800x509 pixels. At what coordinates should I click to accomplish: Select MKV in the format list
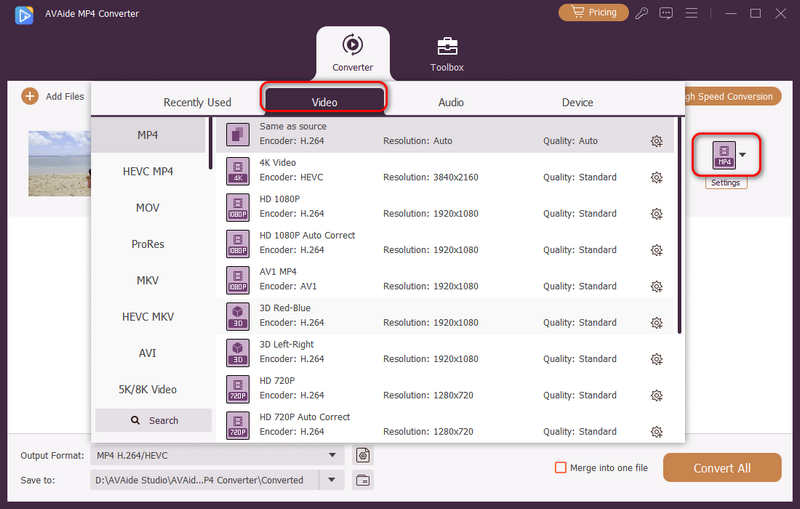pos(148,281)
